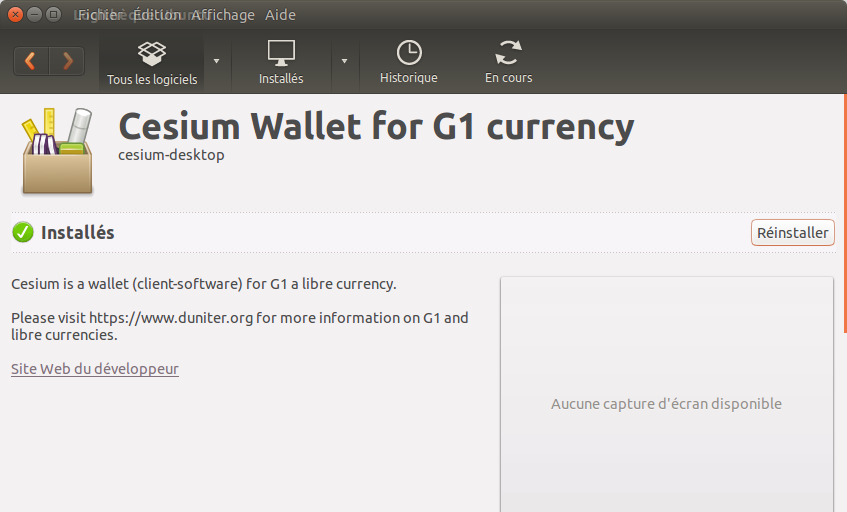The height and width of the screenshot is (512, 847).
Task: Go forward with the right arrow button
Action: 67,60
